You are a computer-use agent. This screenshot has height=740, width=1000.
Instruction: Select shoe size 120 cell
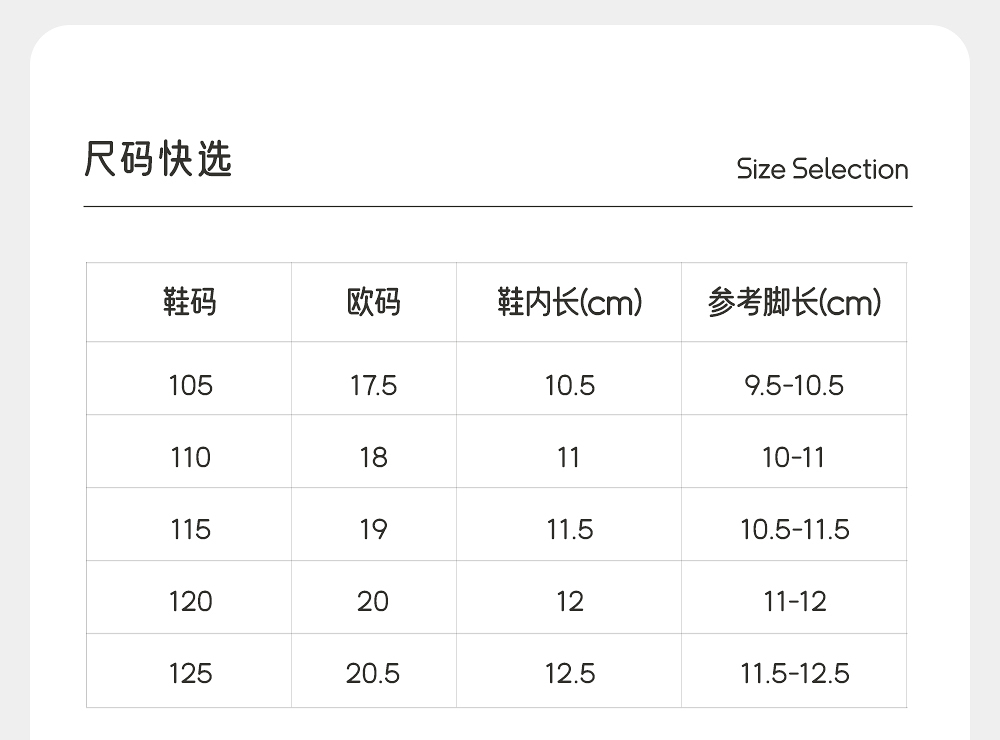pos(190,601)
